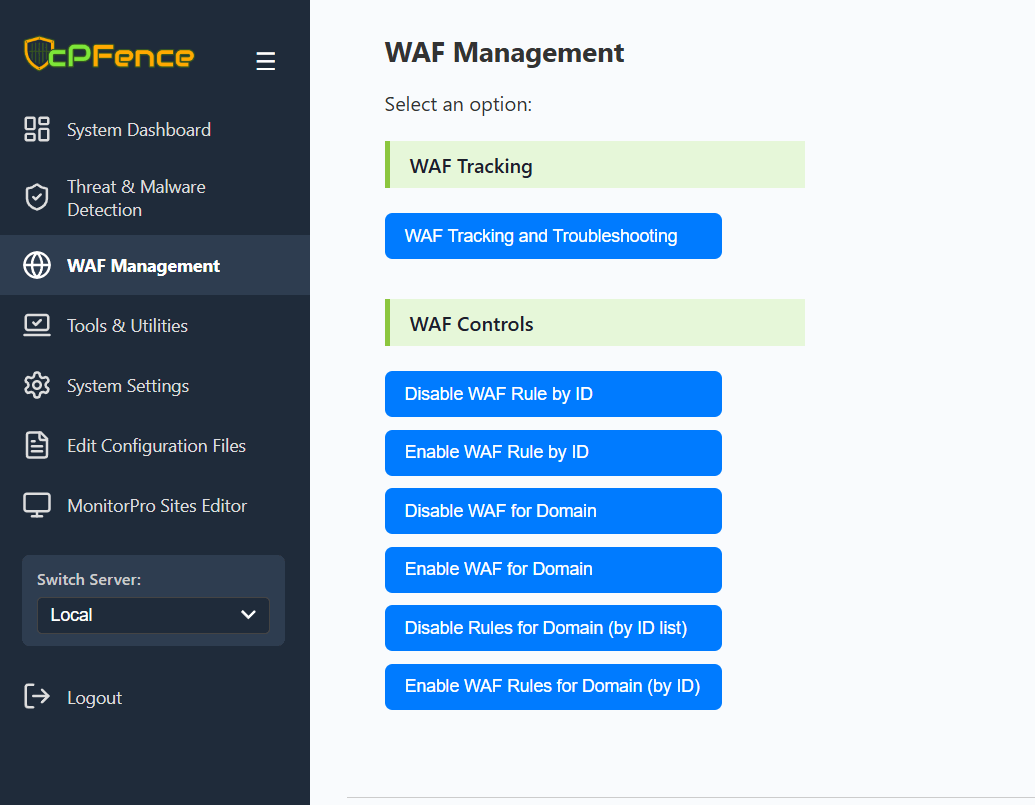Open WAF Tracking and Troubleshooting
The width and height of the screenshot is (1035, 805).
click(553, 236)
